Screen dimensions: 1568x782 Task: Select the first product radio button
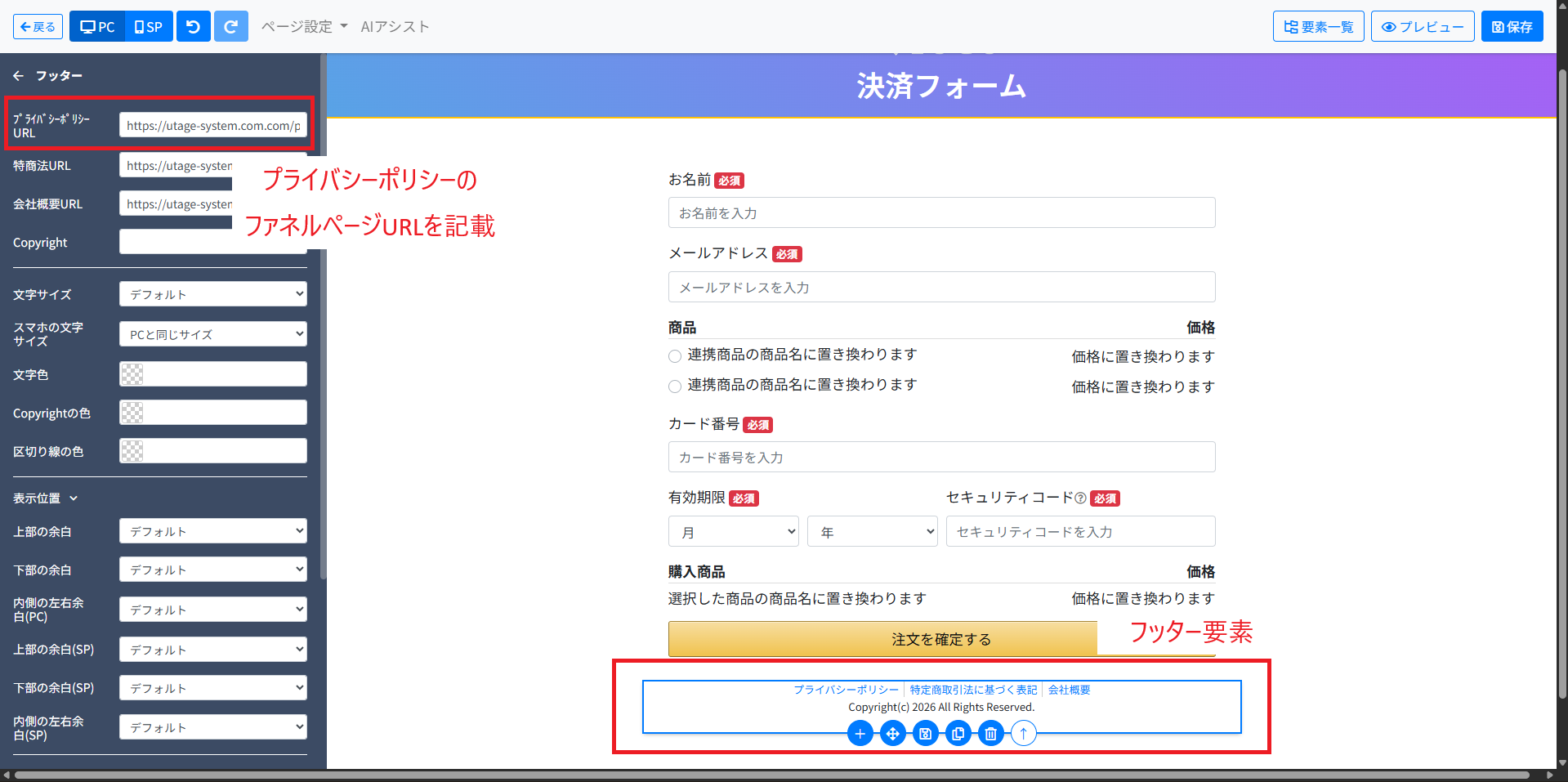(675, 356)
